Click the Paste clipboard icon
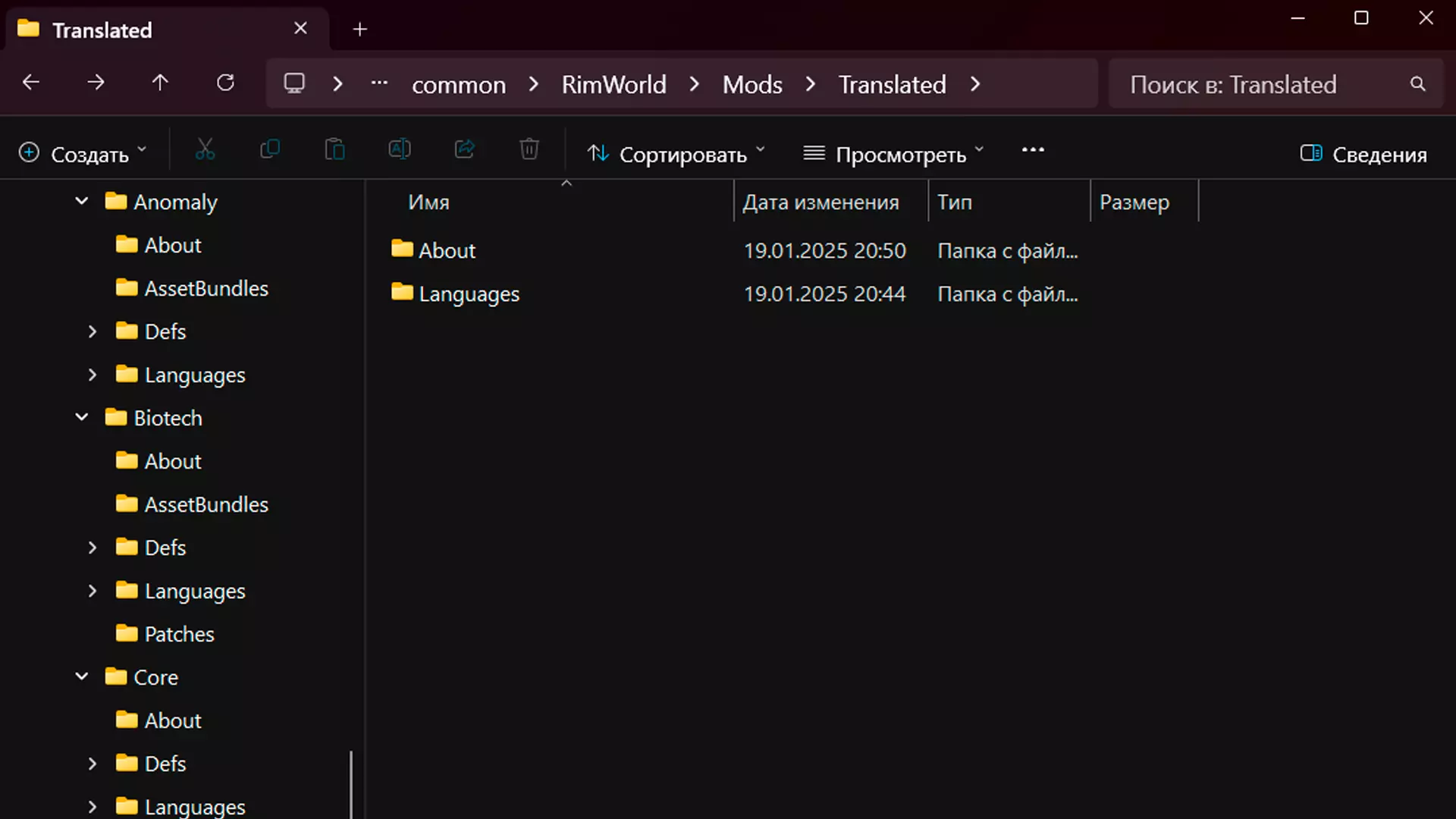This screenshot has height=819, width=1456. 334,149
